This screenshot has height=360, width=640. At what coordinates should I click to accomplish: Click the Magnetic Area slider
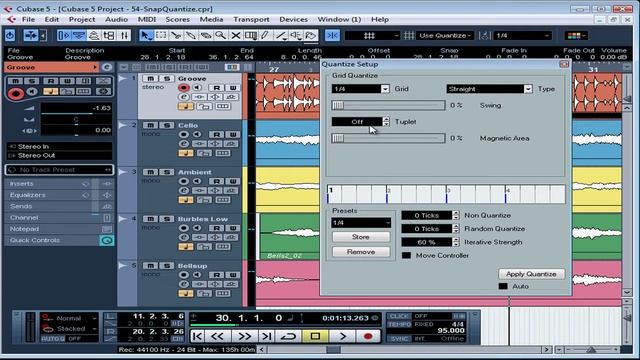click(x=388, y=138)
